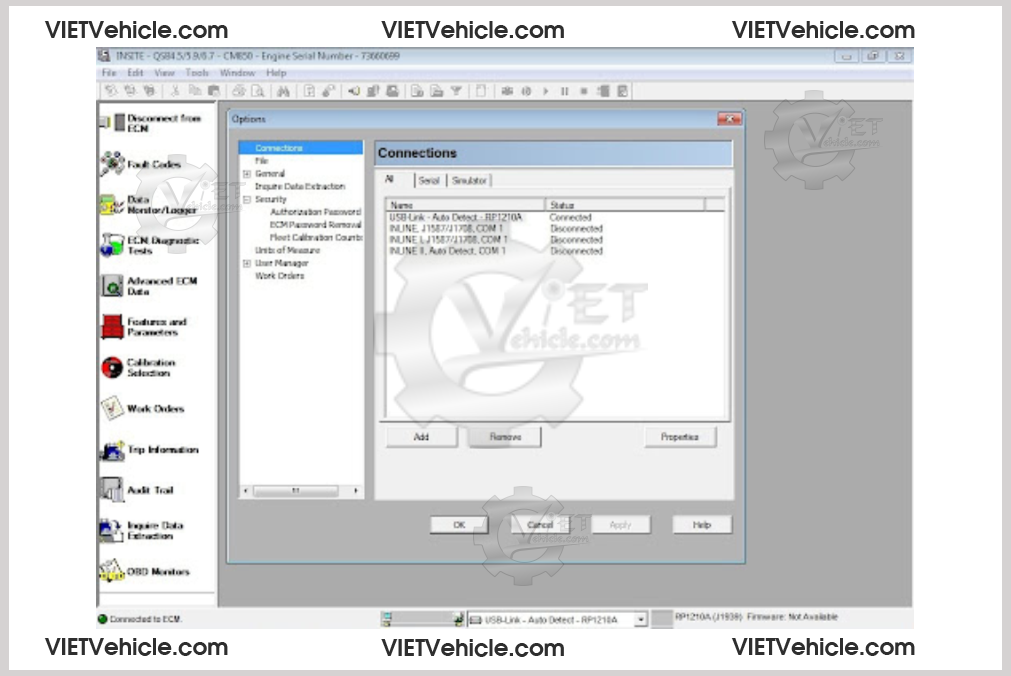This screenshot has width=1011, height=676.
Task: Expand the User Manager tree node
Action: click(246, 263)
